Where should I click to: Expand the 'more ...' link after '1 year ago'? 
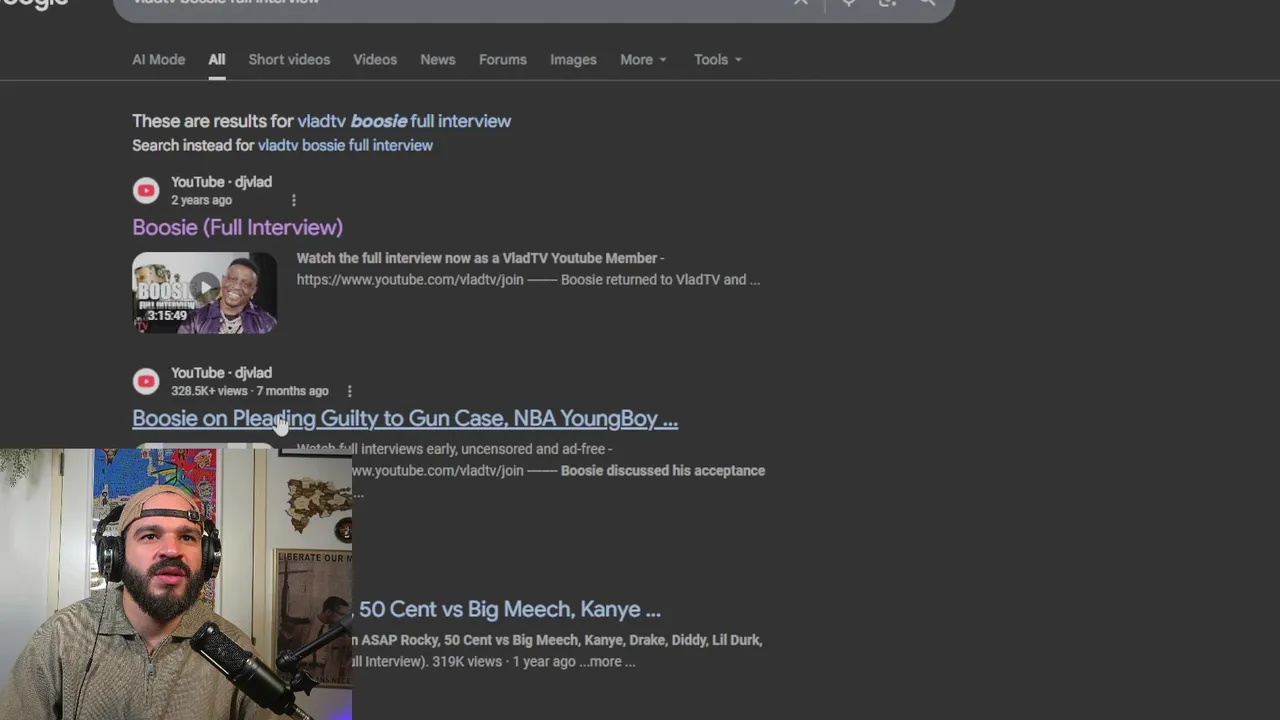pos(607,661)
